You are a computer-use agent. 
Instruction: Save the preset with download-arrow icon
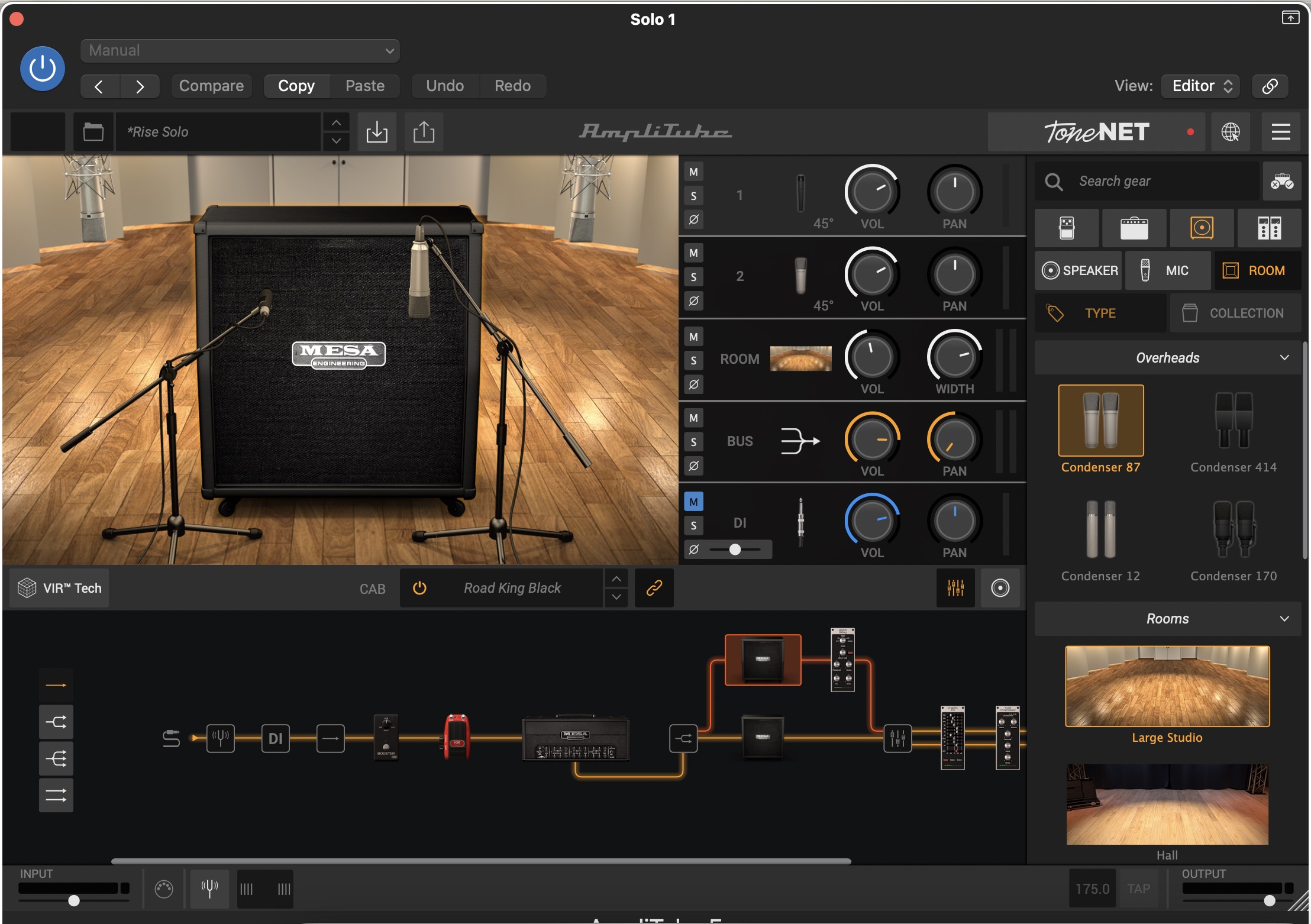377,131
